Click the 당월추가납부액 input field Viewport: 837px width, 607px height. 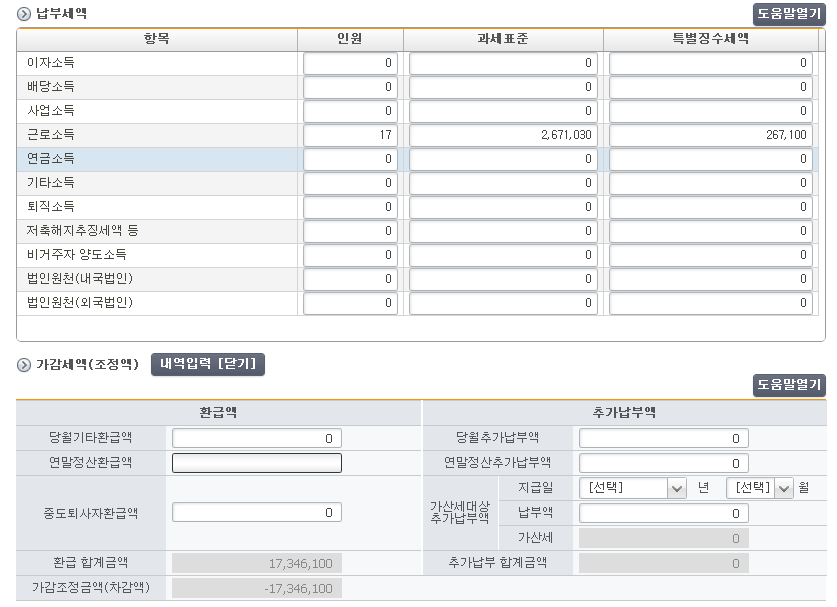tap(664, 438)
